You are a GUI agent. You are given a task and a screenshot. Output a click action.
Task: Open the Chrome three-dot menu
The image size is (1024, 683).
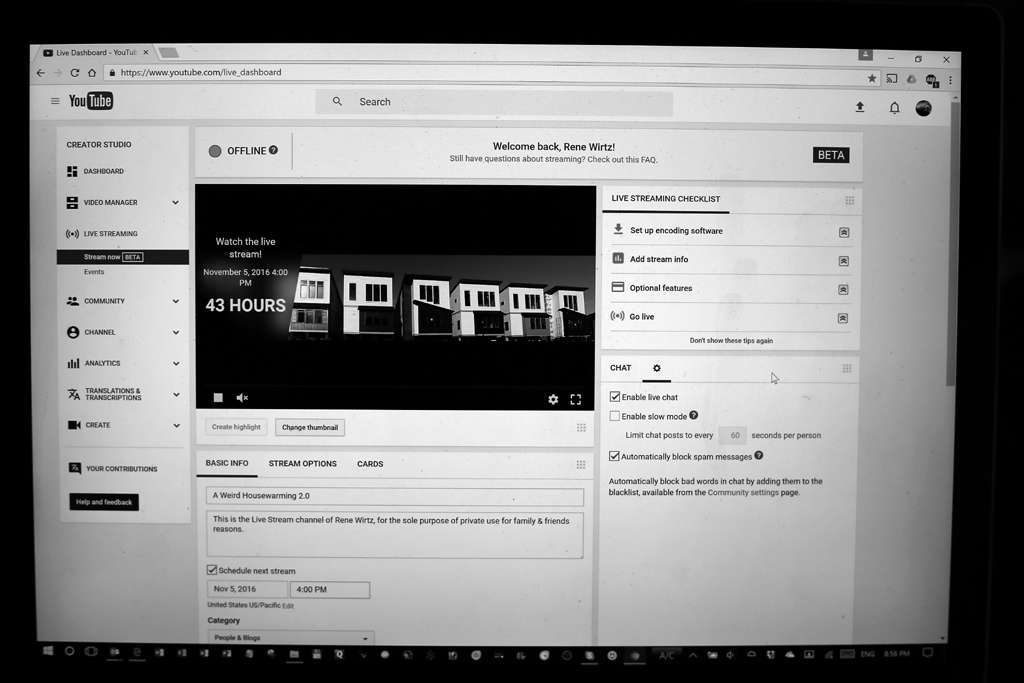pyautogui.click(x=950, y=80)
